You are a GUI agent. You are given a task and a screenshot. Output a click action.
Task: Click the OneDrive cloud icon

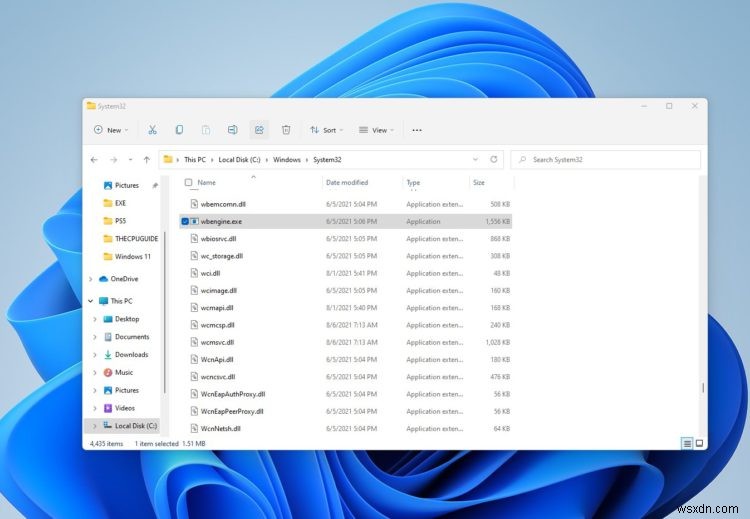click(103, 279)
